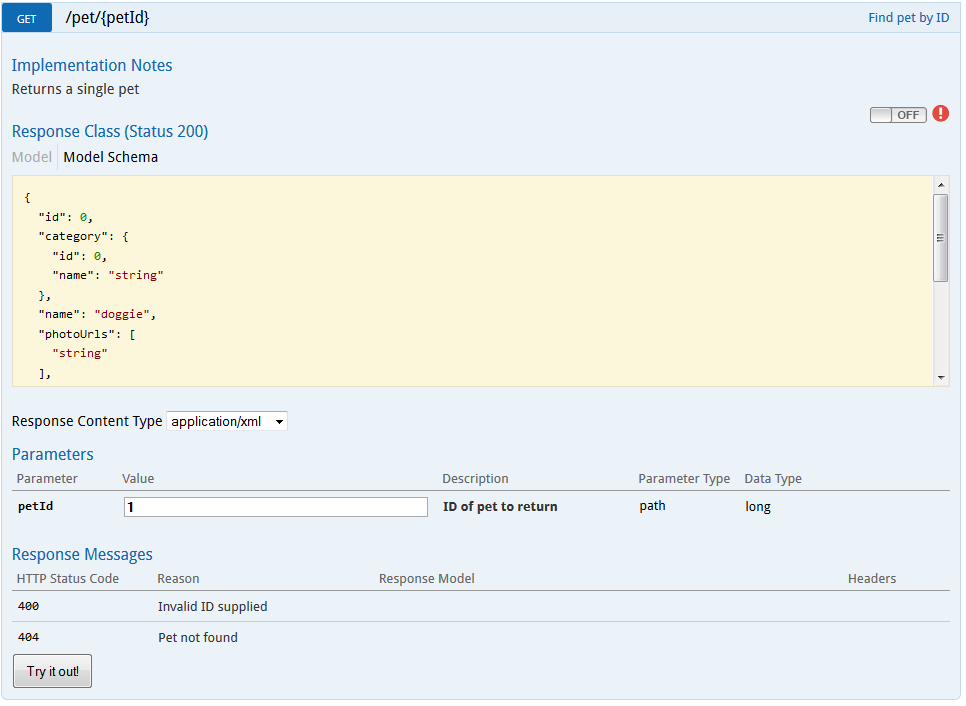Screen dimensions: 966x706
Task: Select the Model Schema tab
Action: [x=110, y=157]
